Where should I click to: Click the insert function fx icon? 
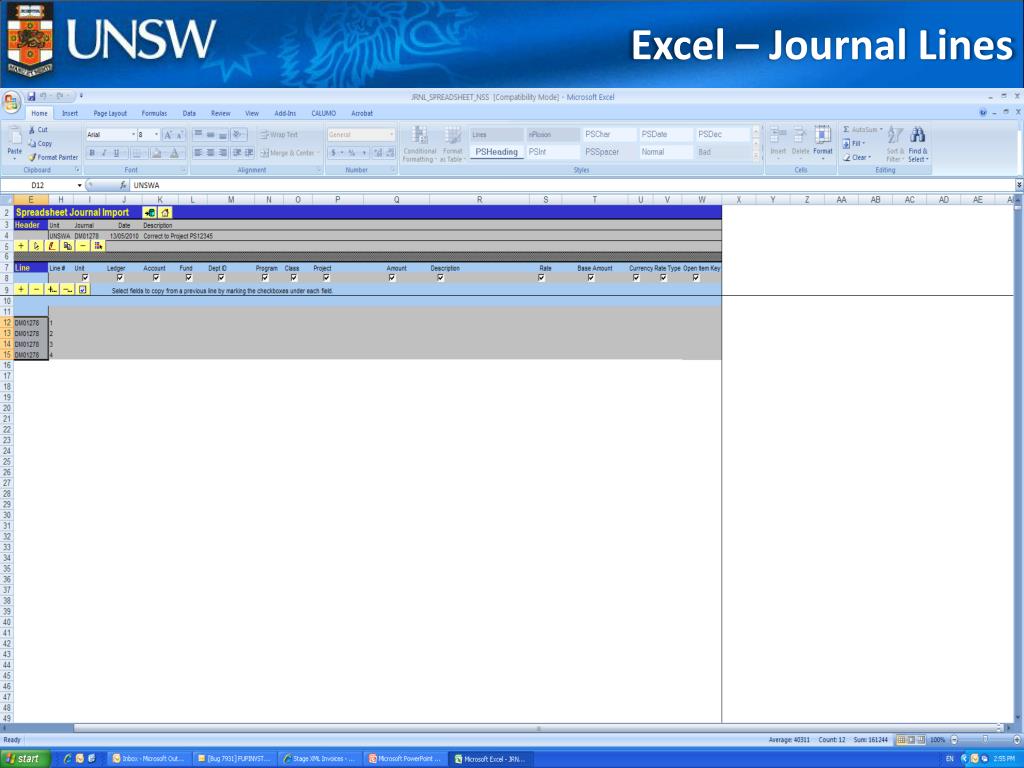(123, 185)
